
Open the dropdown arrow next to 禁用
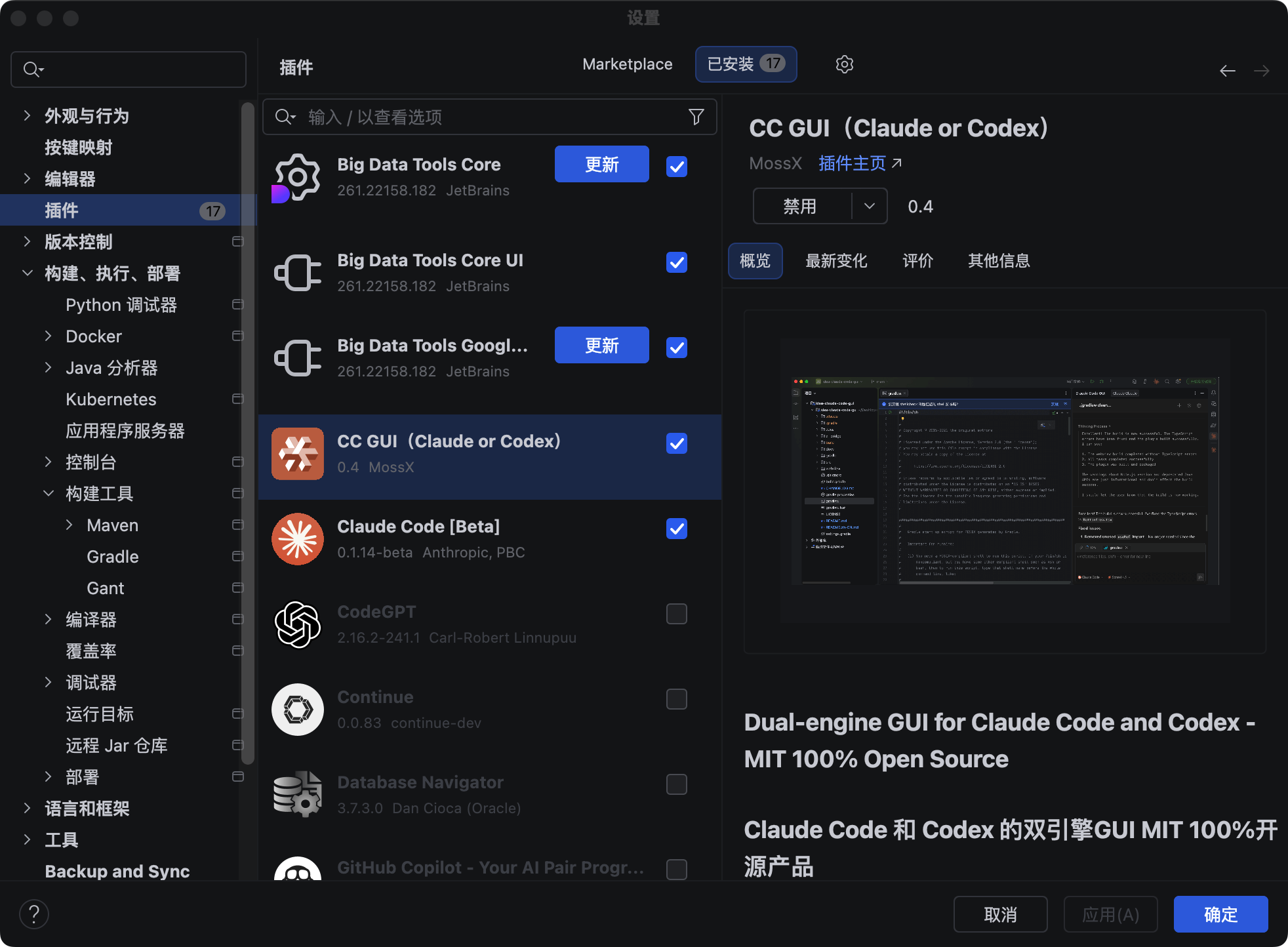[869, 206]
